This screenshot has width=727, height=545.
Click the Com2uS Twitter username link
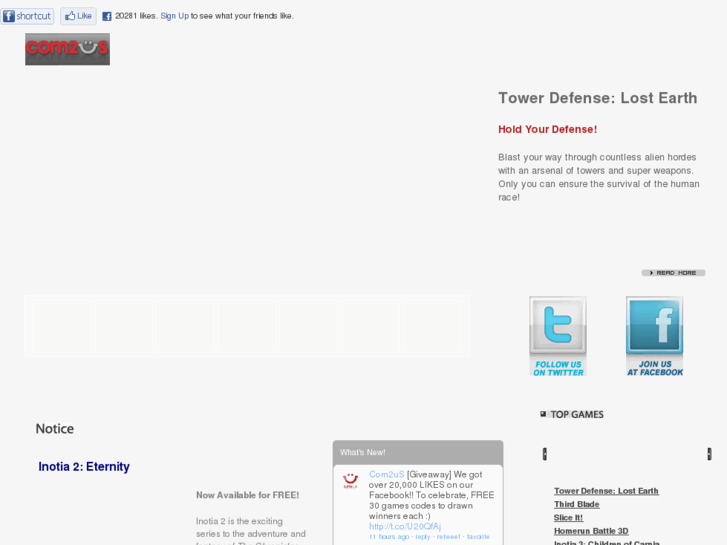pos(387,474)
